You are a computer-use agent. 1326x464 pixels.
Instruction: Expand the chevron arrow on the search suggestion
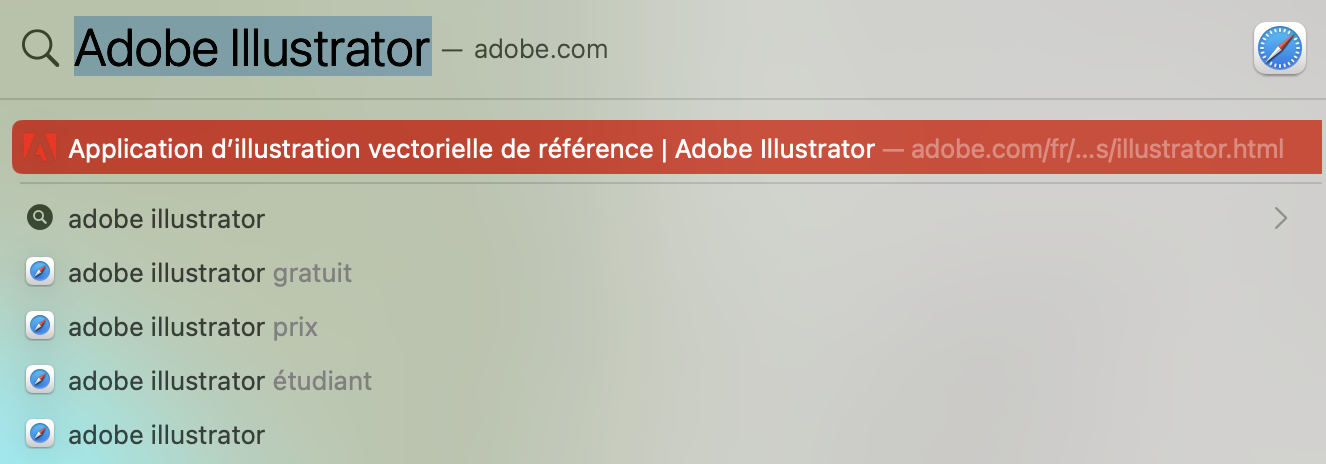[1280, 218]
